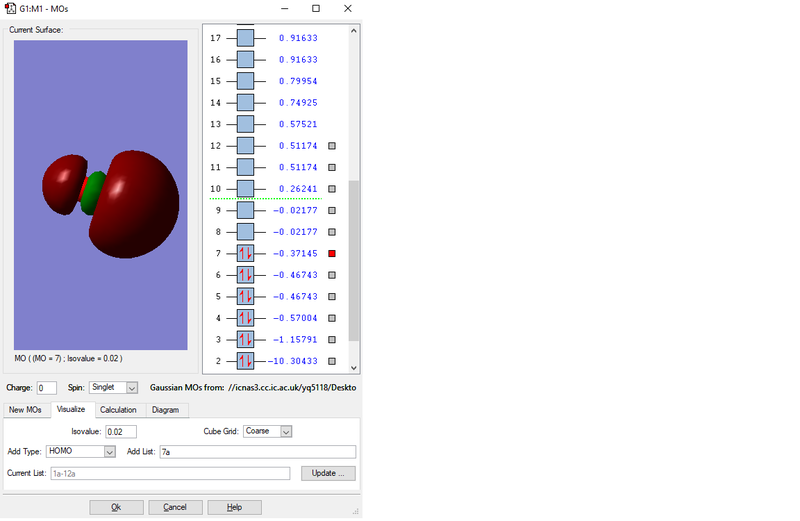The height and width of the screenshot is (521, 800).
Task: Toggle surface marker for MO 5
Action: tap(332, 296)
